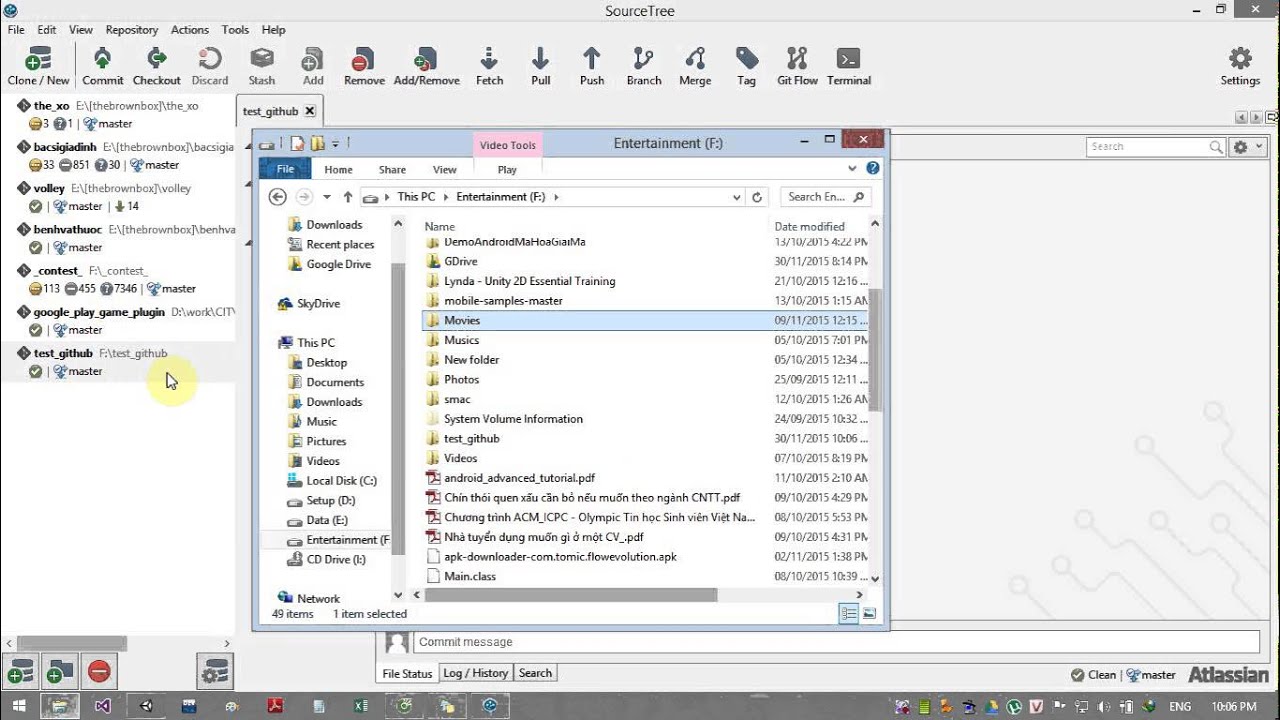This screenshot has height=720, width=1280.
Task: Close the test_github repository tab
Action: coord(310,111)
